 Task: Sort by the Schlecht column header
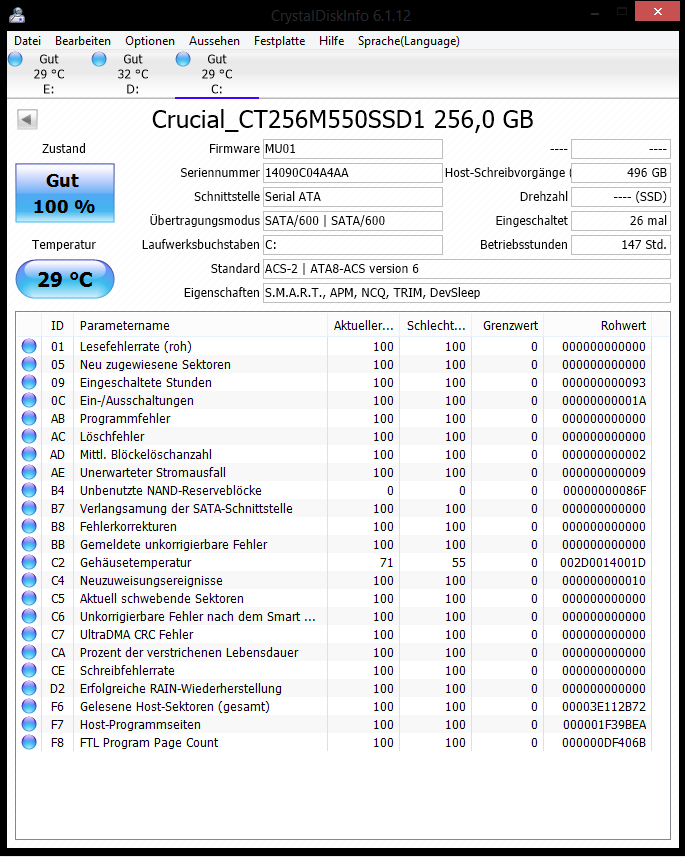tap(436, 326)
